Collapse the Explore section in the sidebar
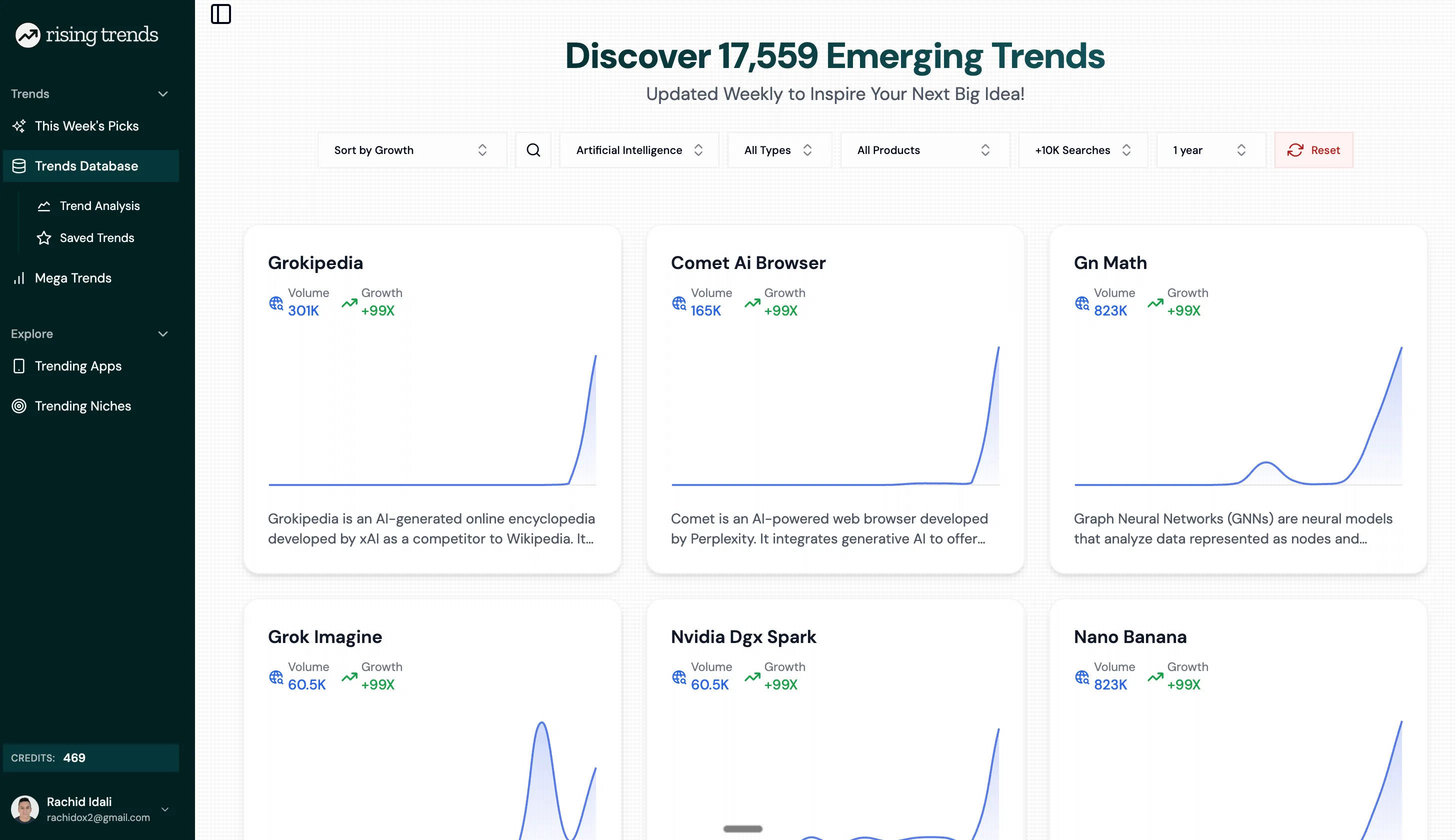 click(x=162, y=333)
